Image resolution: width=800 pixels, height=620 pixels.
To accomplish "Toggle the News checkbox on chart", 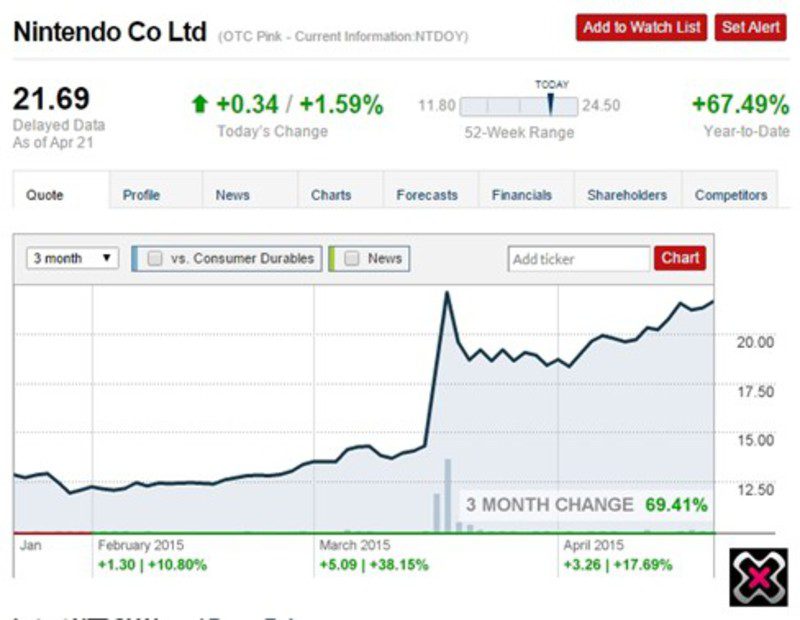I will coord(351,258).
